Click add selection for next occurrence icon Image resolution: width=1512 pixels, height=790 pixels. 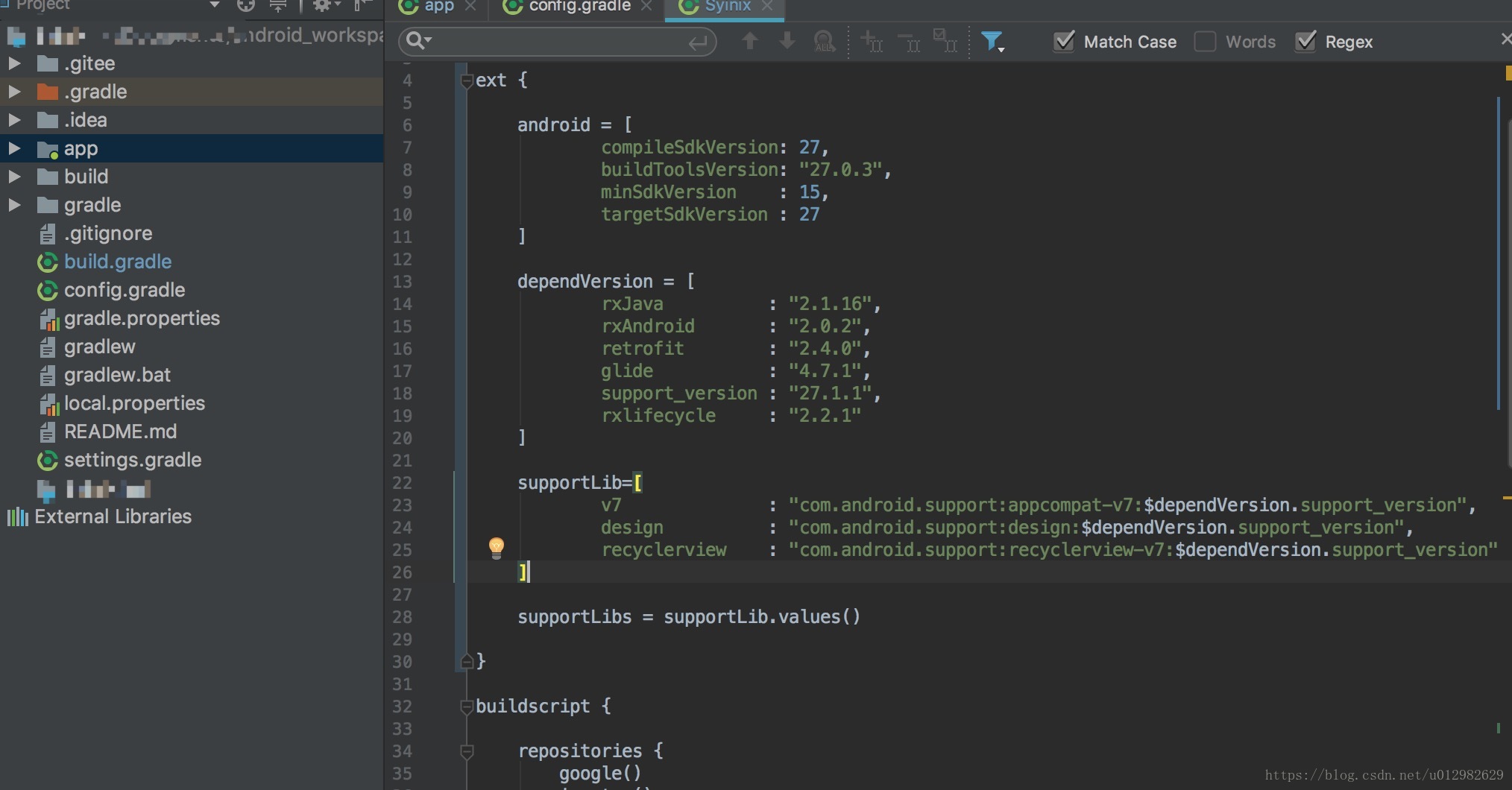(872, 41)
